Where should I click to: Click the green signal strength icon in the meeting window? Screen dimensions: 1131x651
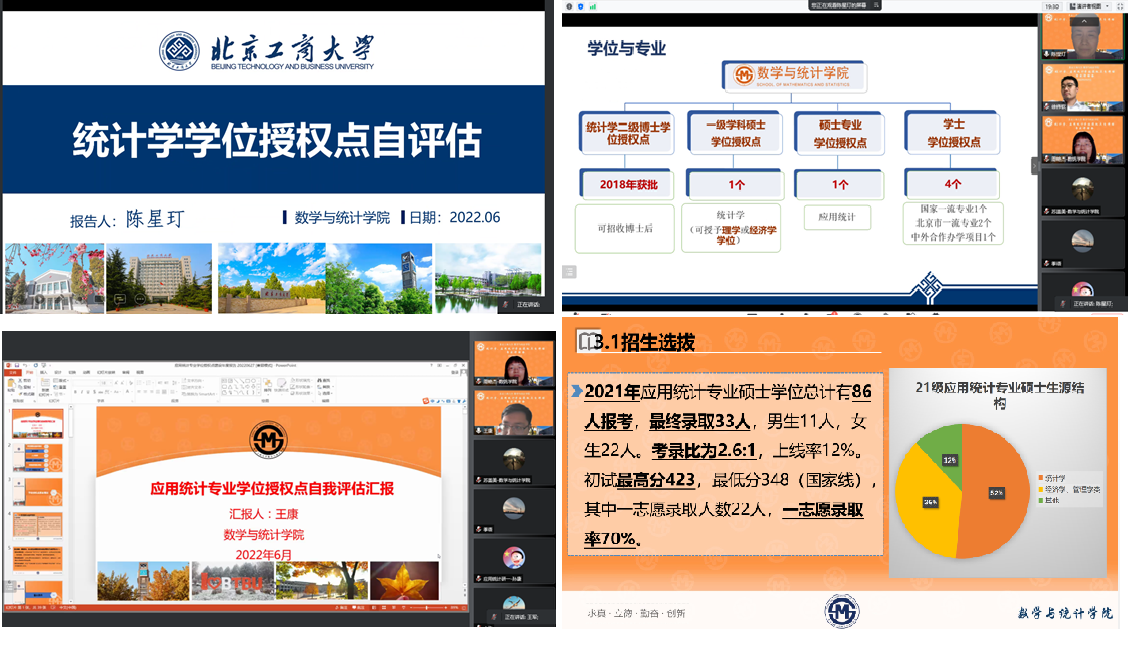click(x=593, y=6)
